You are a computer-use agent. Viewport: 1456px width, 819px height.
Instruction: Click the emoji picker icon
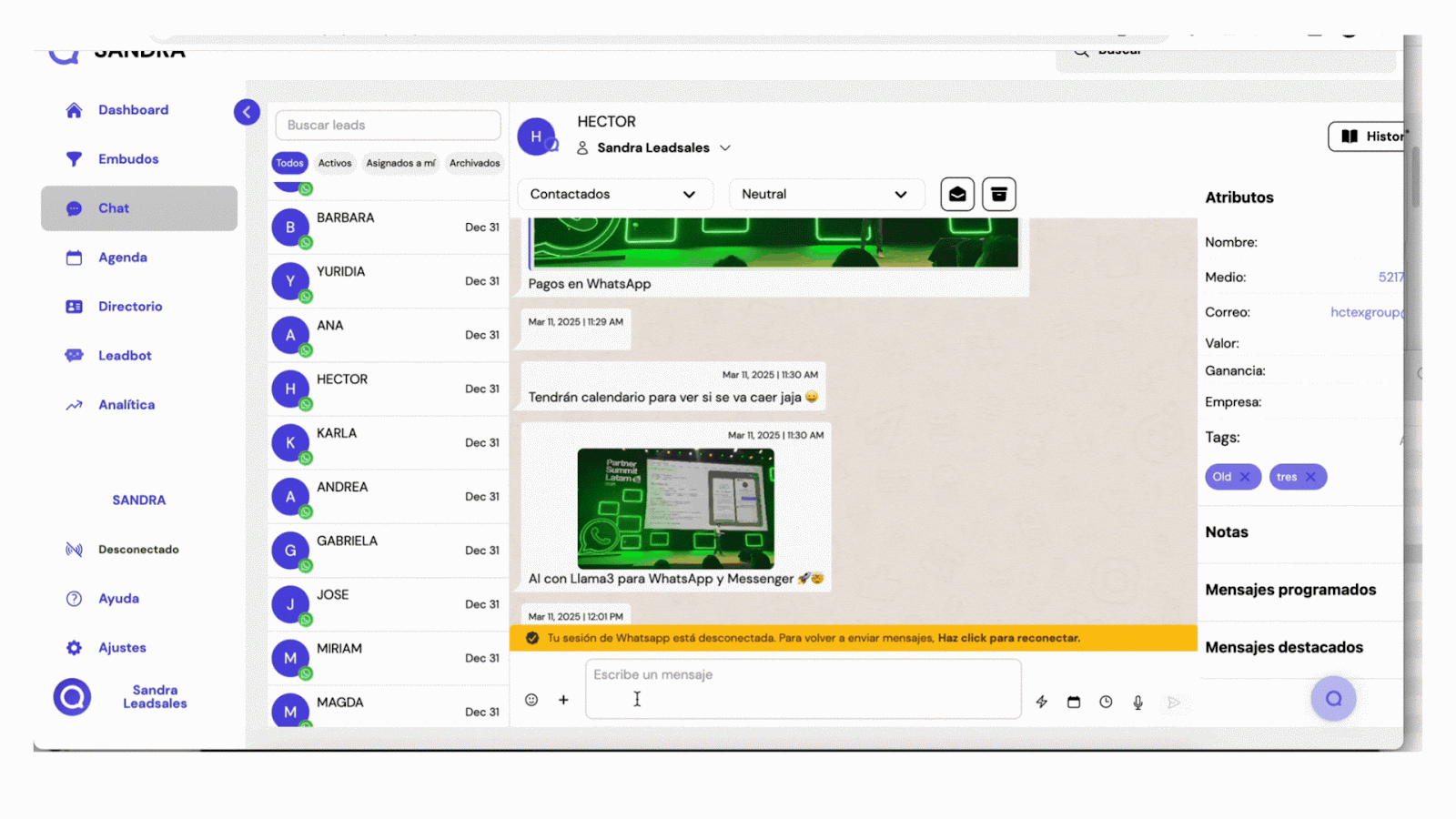pos(531,700)
